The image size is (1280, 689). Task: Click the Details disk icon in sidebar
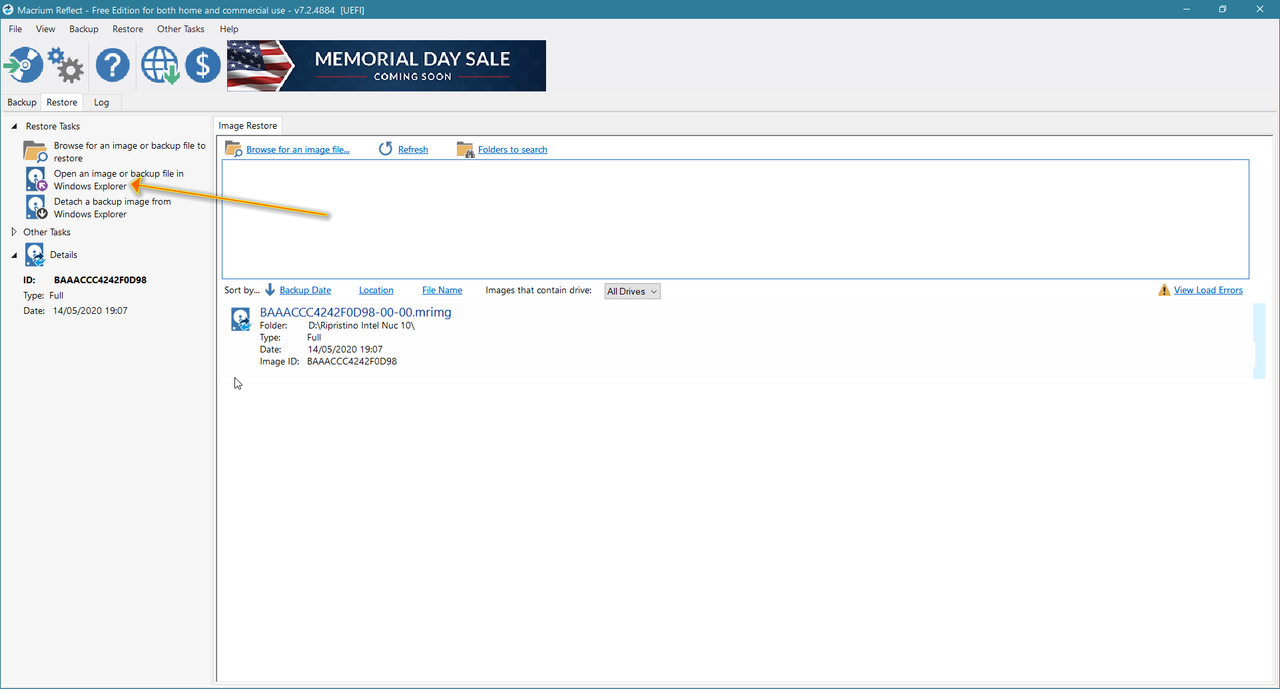click(35, 255)
